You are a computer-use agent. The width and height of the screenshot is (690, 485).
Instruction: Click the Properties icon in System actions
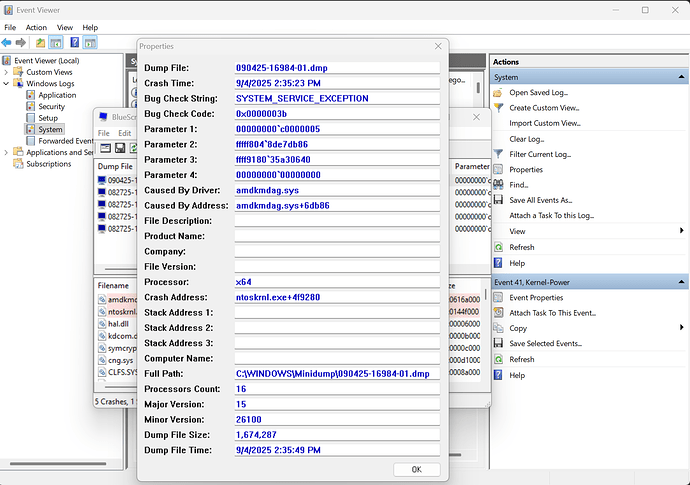pos(498,169)
